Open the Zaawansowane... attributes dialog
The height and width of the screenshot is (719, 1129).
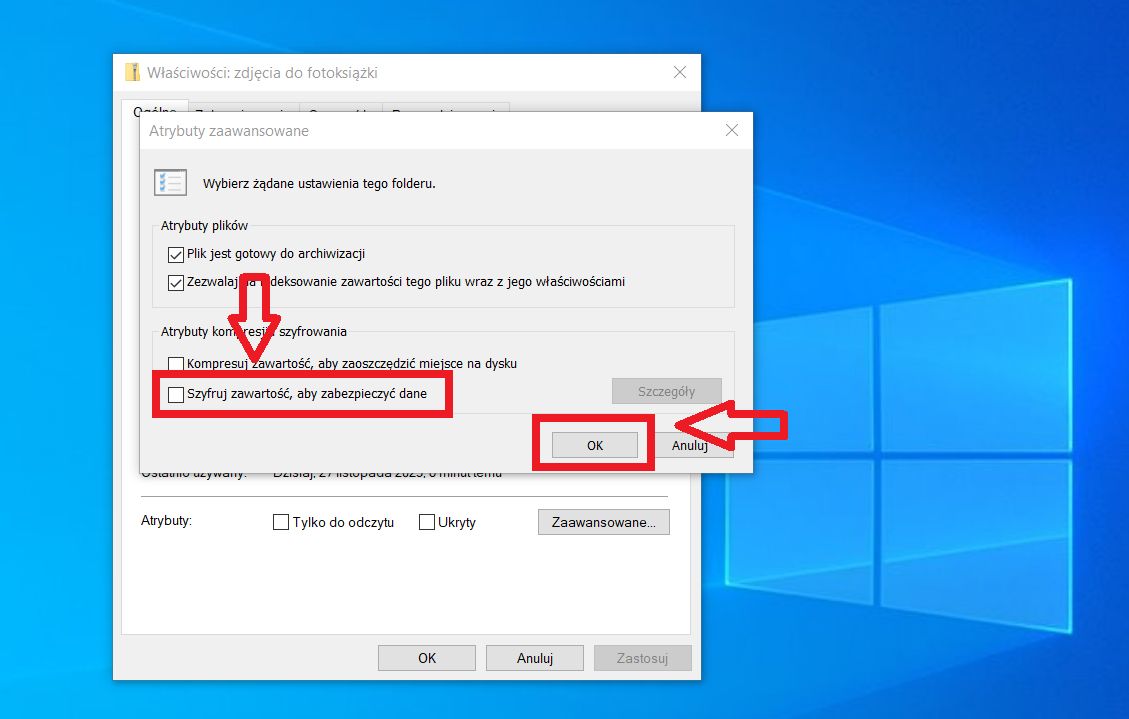point(603,521)
